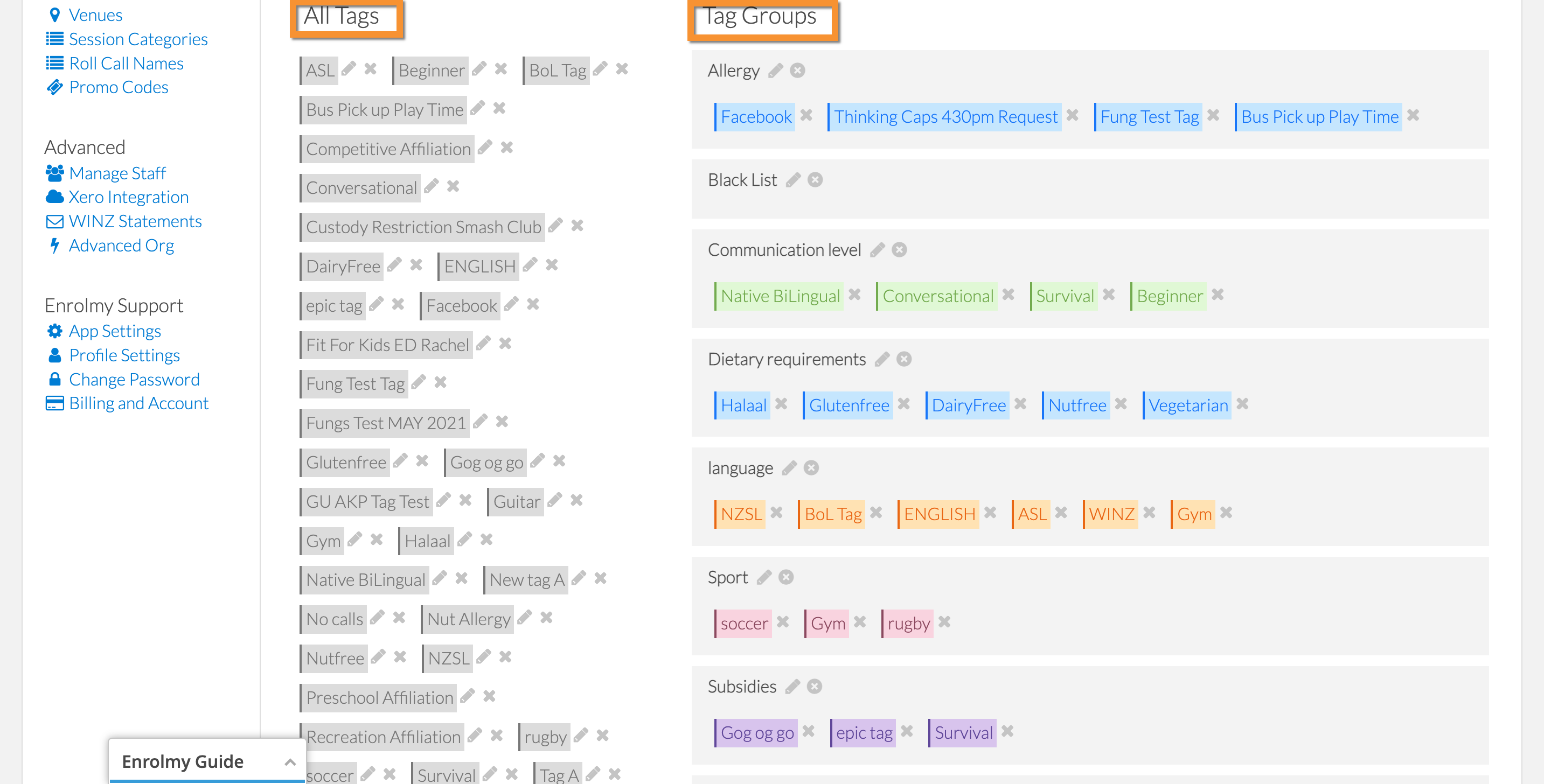Edit the Fungs Test MAY 2021 tag
Viewport: 1544px width, 784px height.
pyautogui.click(x=479, y=422)
